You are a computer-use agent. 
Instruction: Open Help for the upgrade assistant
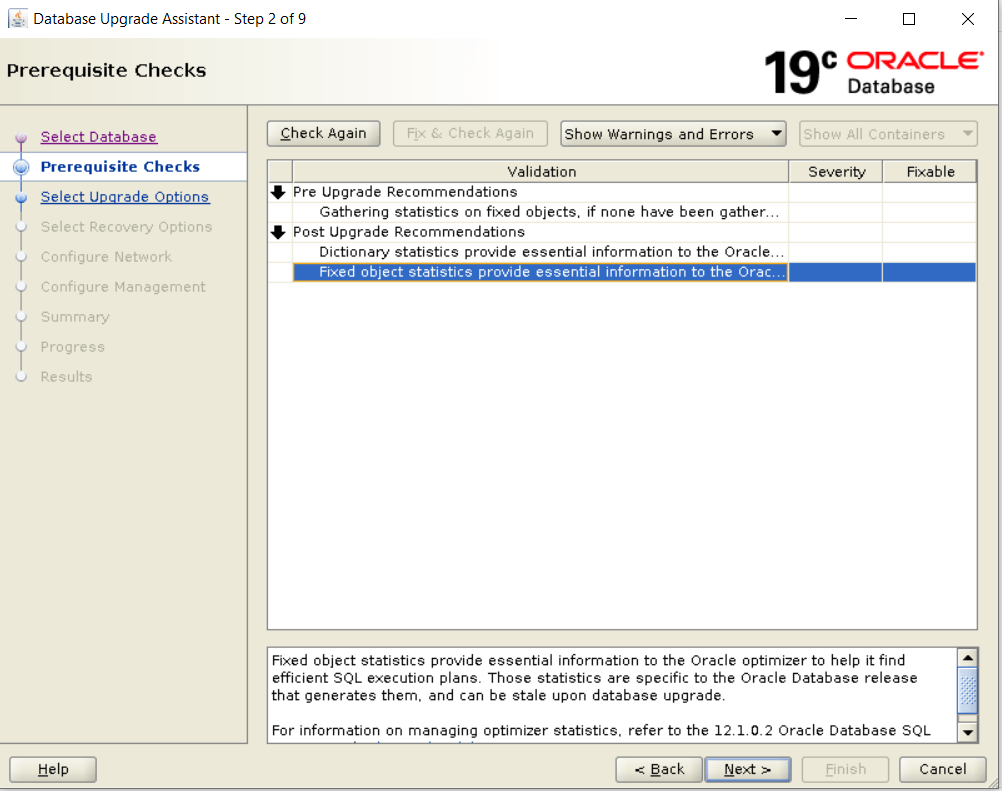(53, 769)
